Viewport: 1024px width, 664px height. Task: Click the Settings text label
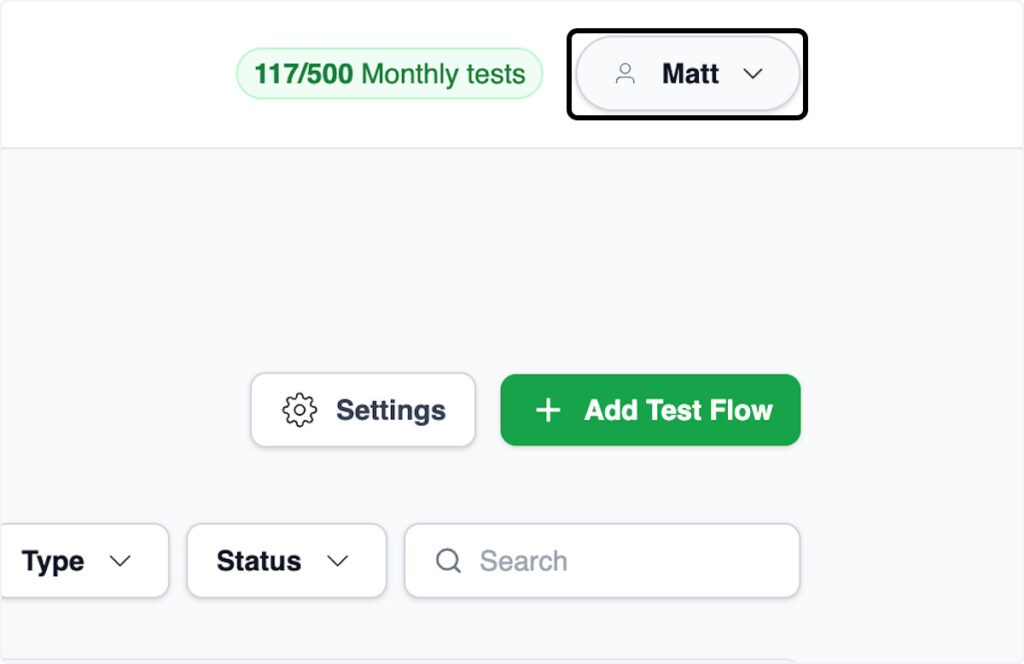coord(391,410)
